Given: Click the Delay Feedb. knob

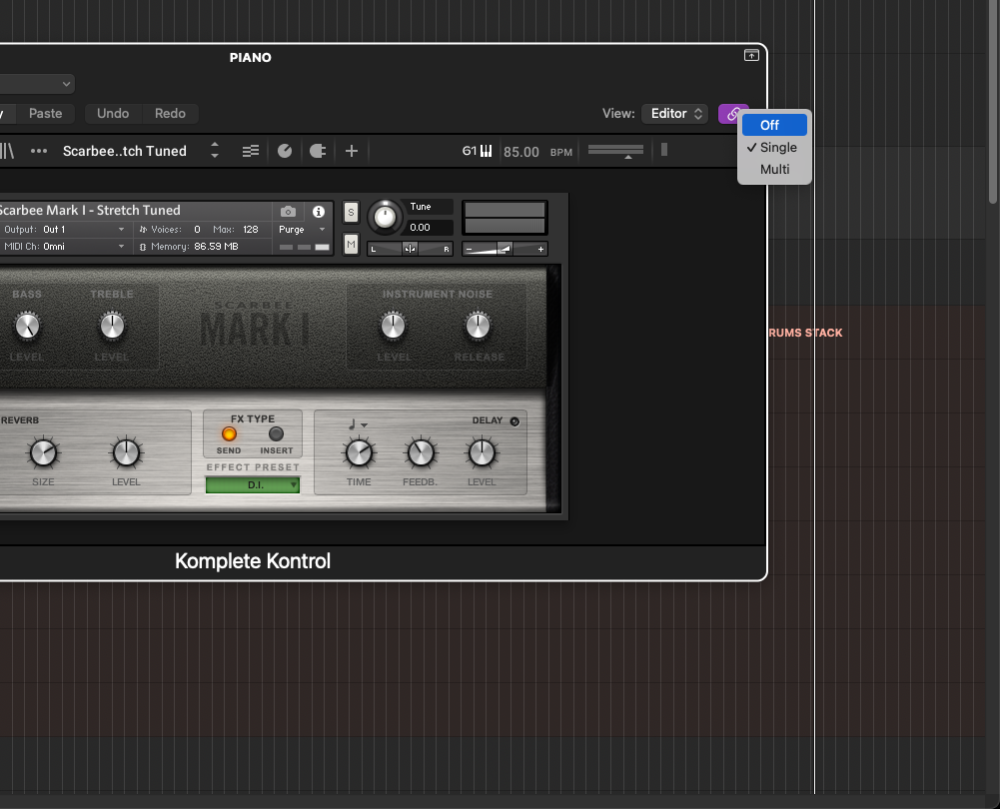Looking at the screenshot, I should [x=420, y=453].
